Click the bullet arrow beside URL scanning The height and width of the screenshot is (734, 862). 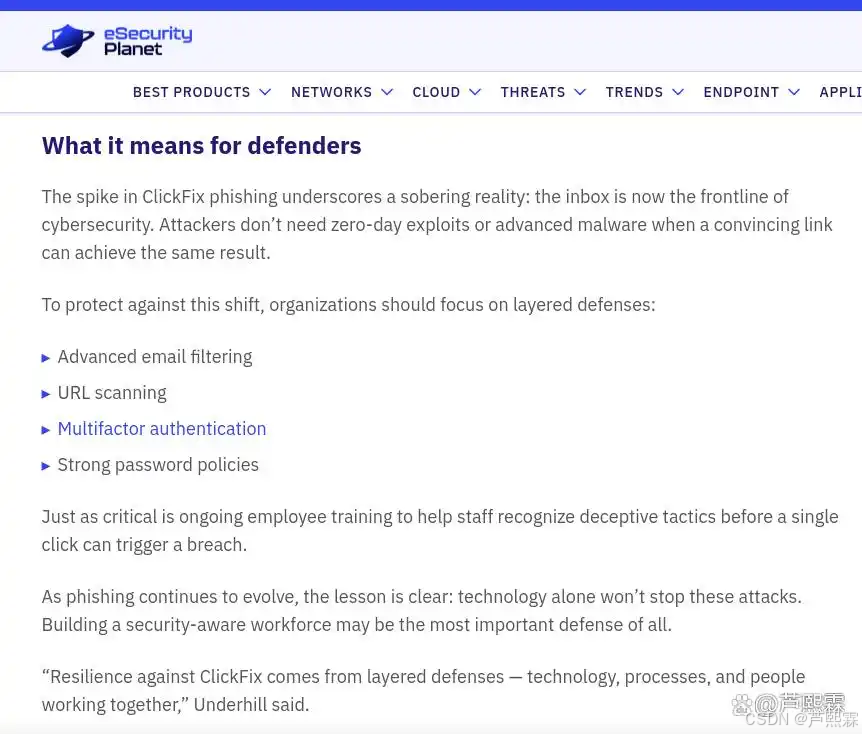click(x=46, y=394)
